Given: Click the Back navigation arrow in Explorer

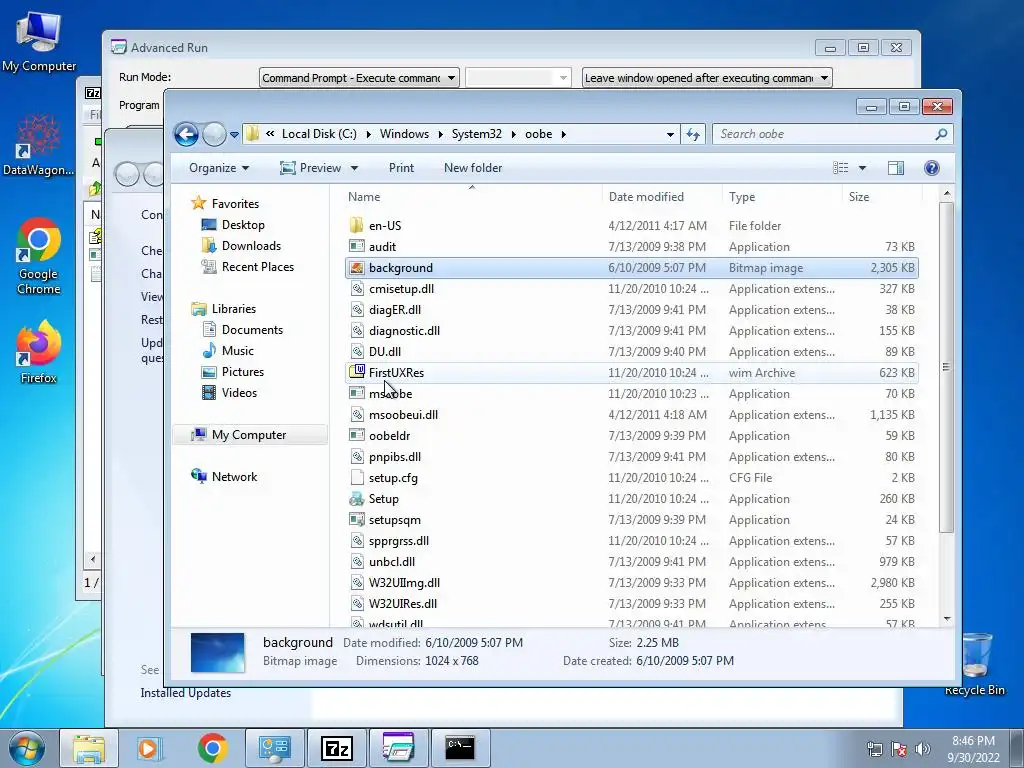Looking at the screenshot, I should tap(186, 135).
